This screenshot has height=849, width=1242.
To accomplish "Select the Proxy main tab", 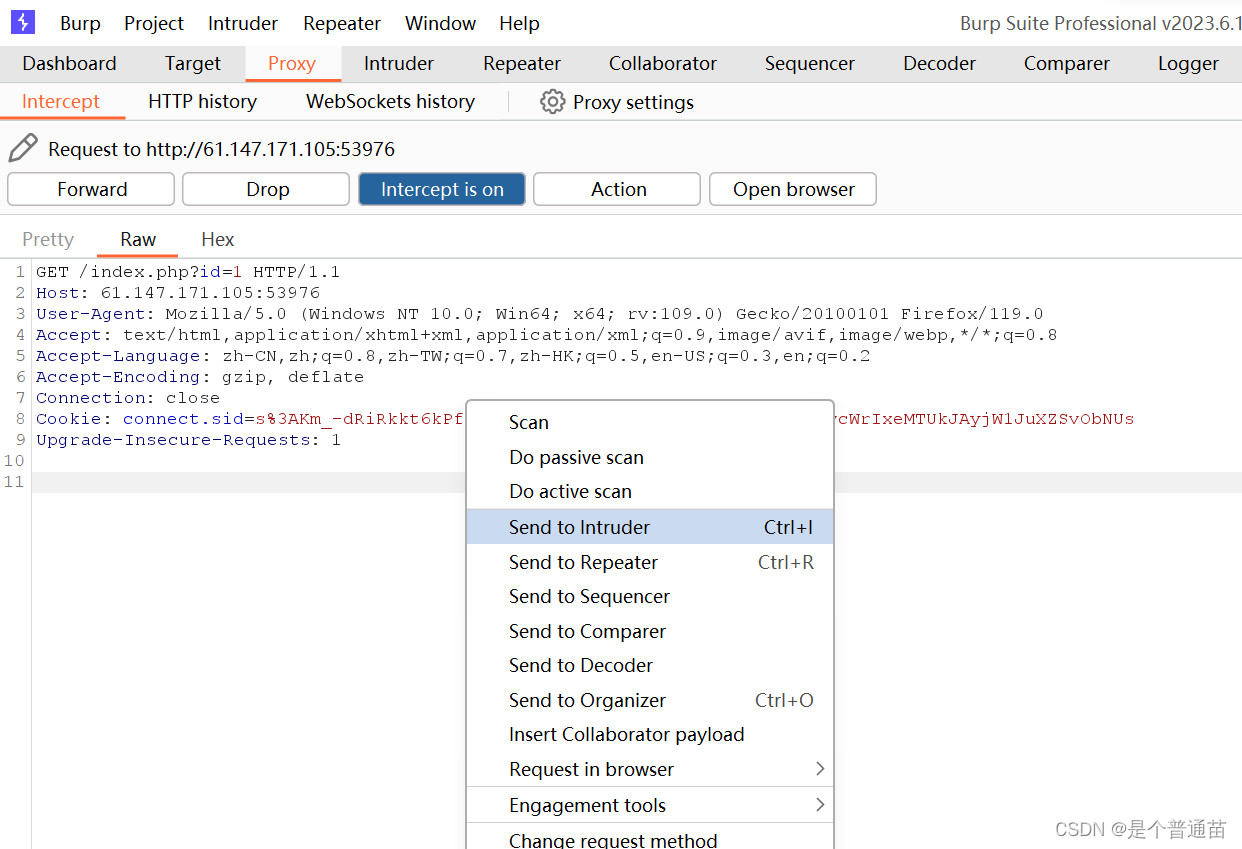I will pyautogui.click(x=292, y=63).
